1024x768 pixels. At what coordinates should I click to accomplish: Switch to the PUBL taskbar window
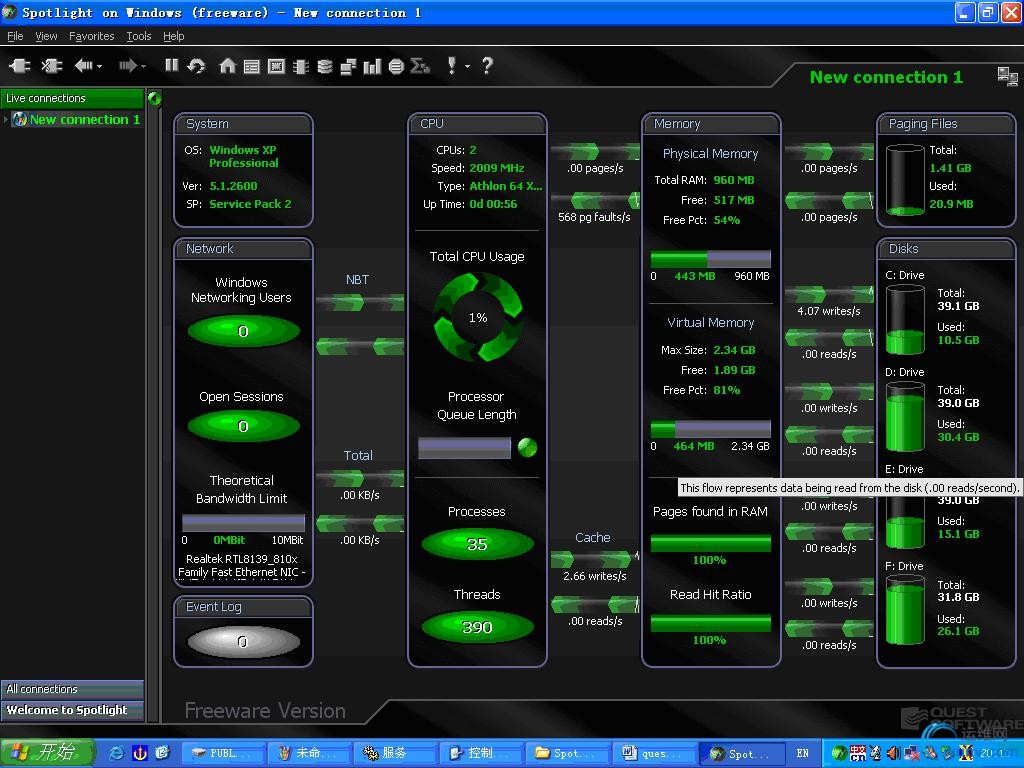[x=223, y=753]
